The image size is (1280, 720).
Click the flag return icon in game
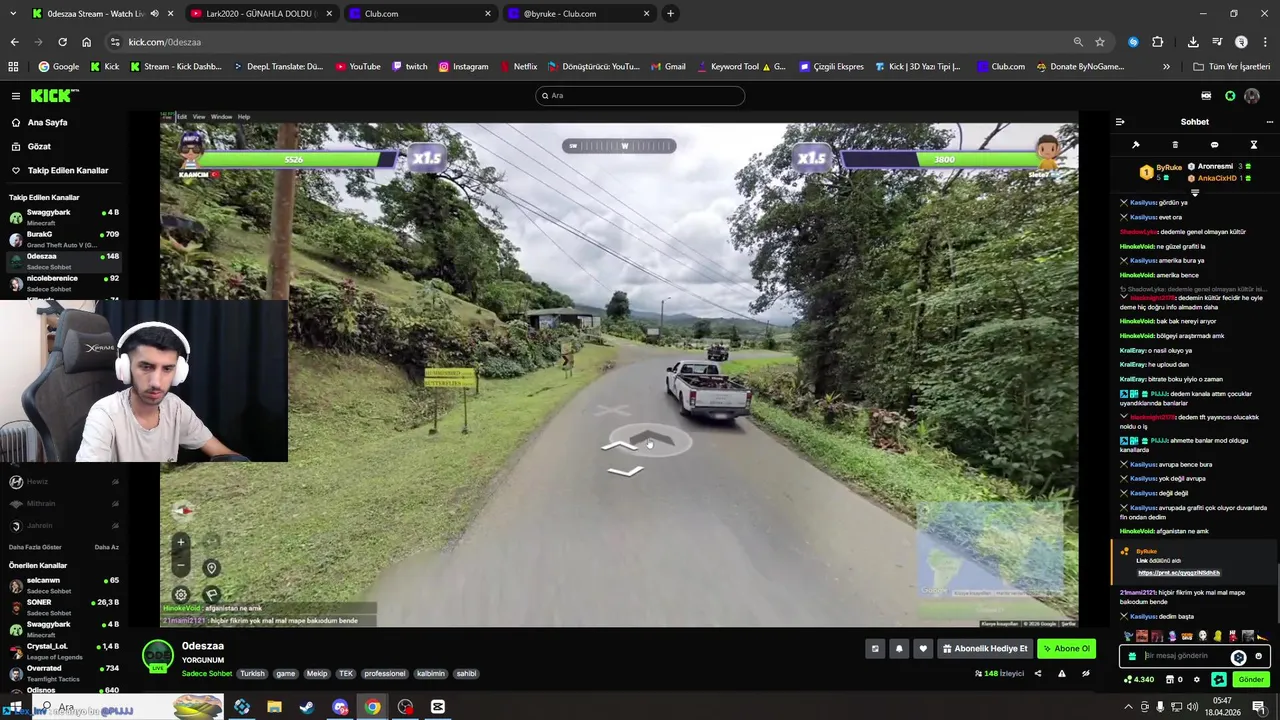coord(211,594)
